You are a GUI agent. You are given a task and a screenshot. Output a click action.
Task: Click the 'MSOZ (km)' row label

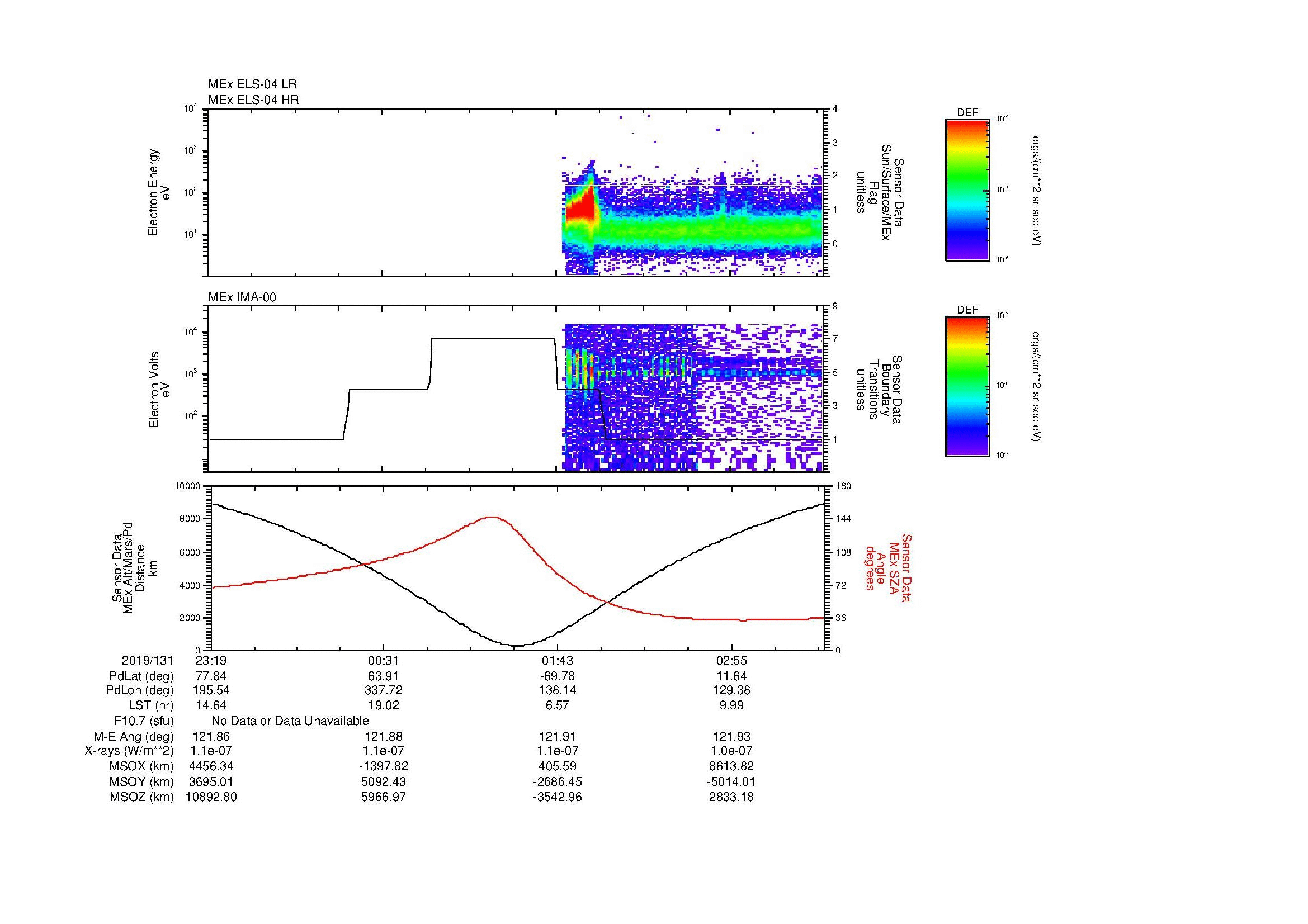pyautogui.click(x=141, y=797)
